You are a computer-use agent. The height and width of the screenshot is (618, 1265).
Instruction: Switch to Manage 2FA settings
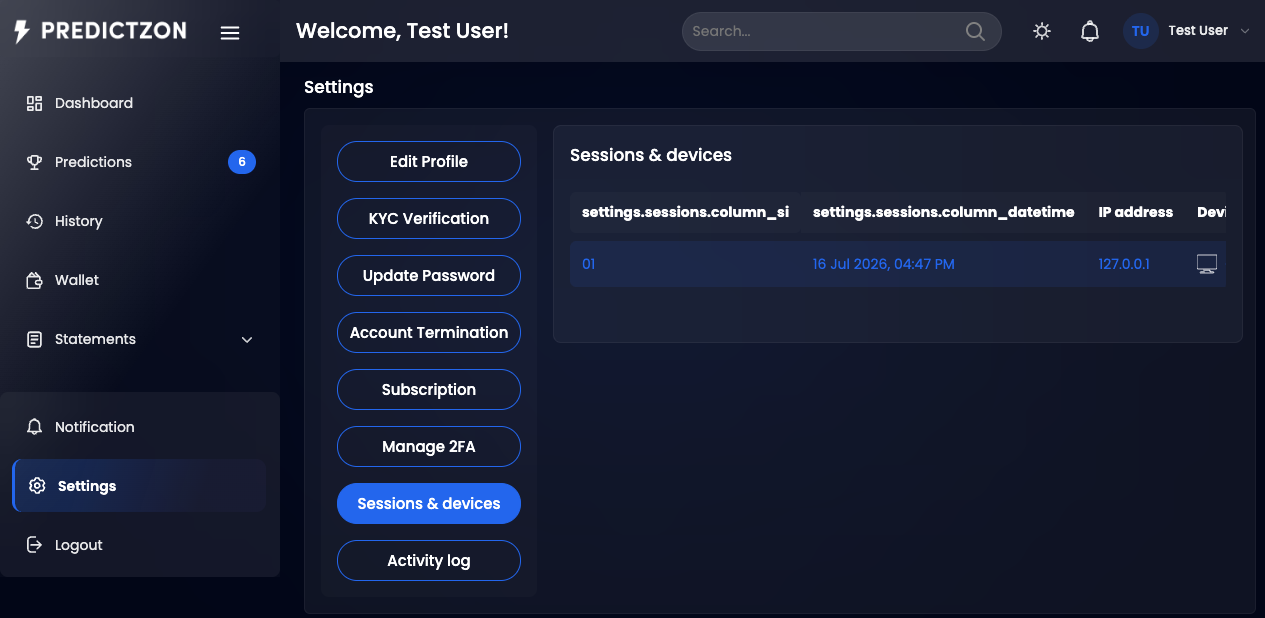point(429,446)
